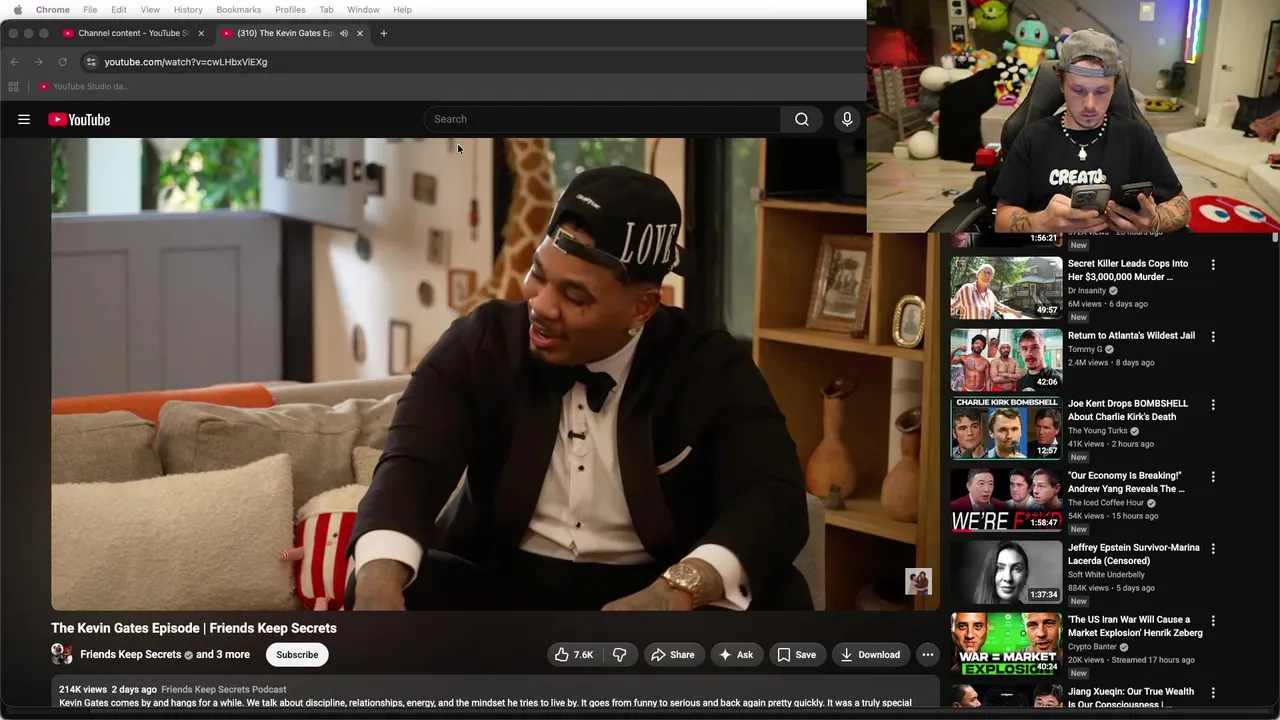Open the Window menu in menu bar
Image resolution: width=1280 pixels, height=720 pixels.
coord(363,10)
